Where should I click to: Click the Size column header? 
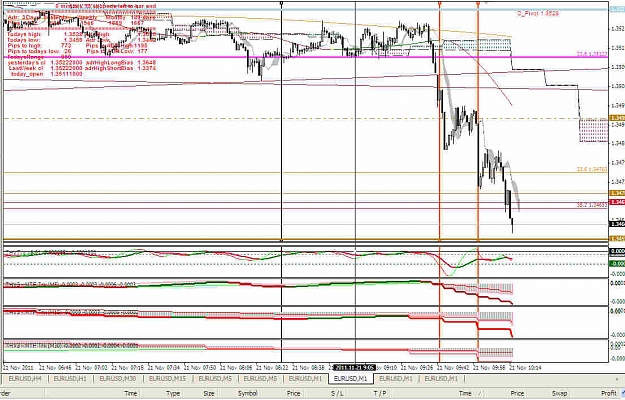[x=209, y=393]
